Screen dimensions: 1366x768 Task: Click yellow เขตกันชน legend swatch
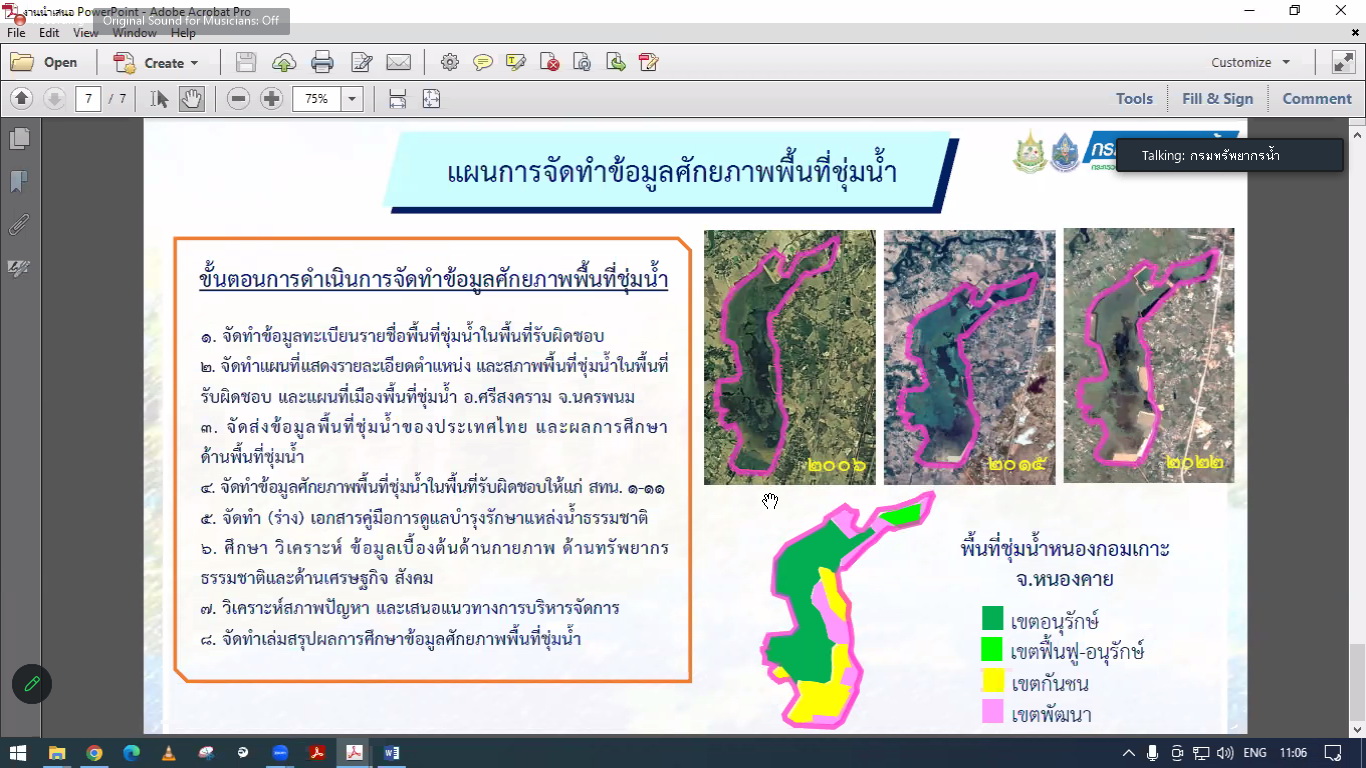(992, 682)
